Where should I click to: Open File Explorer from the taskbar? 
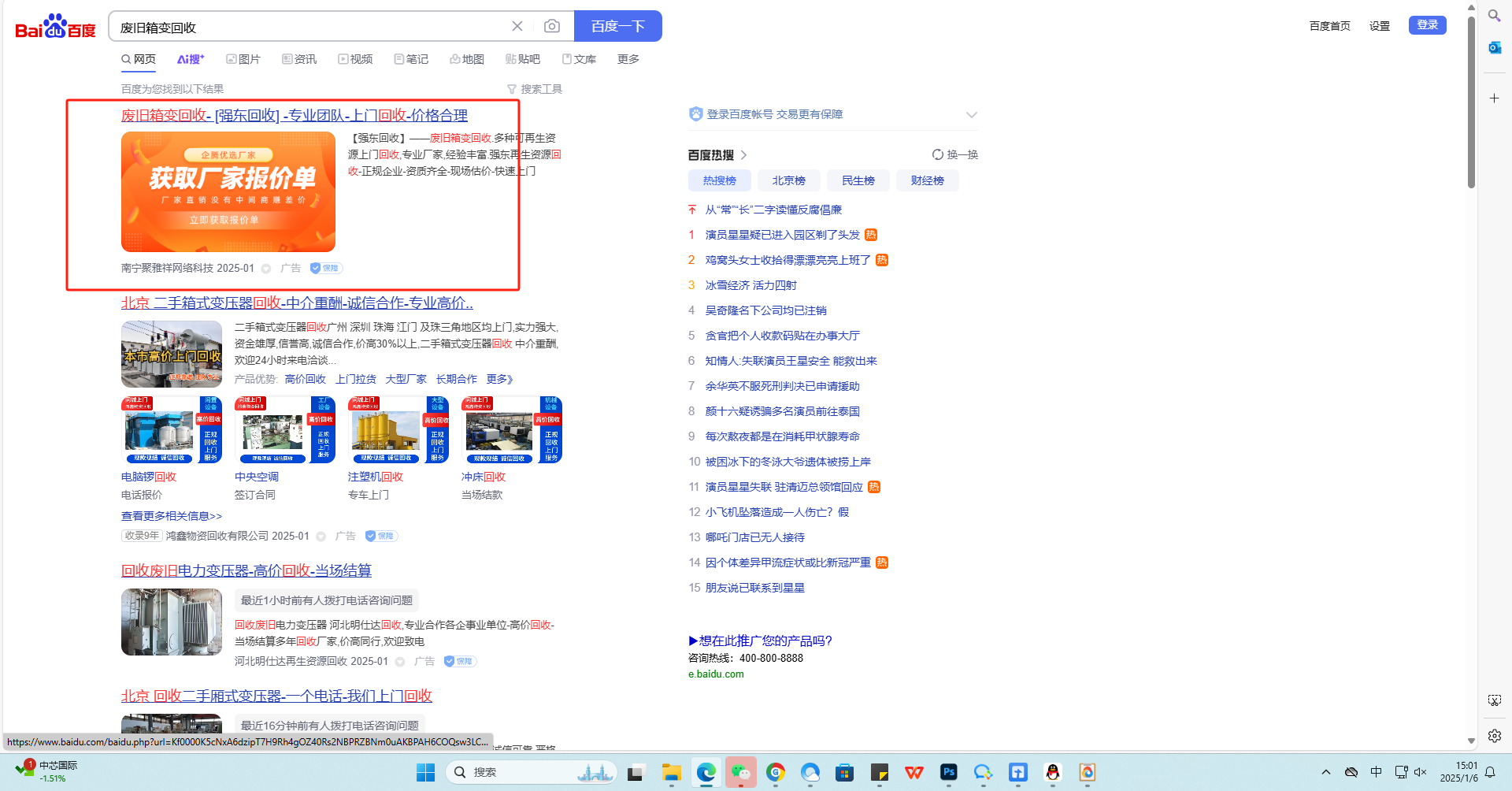(x=671, y=772)
